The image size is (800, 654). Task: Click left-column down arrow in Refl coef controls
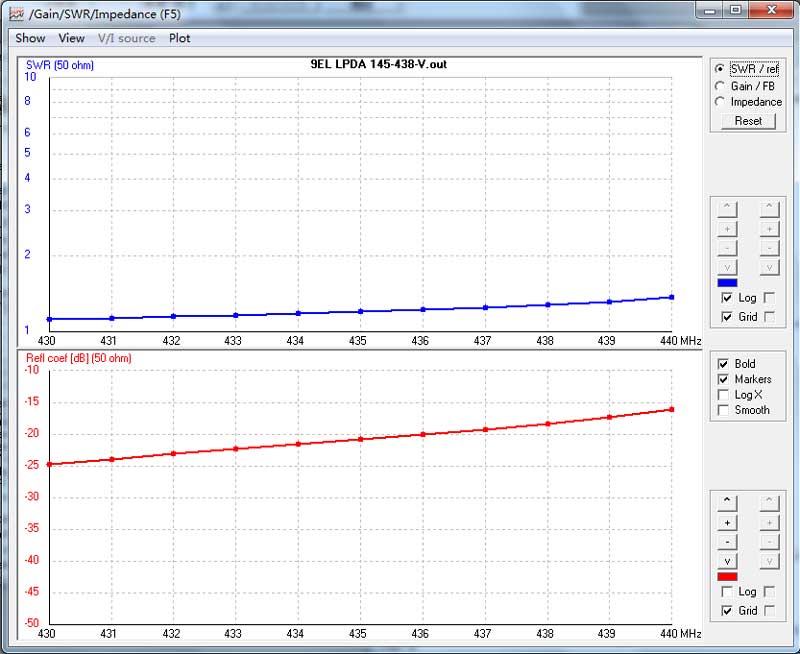pos(727,561)
